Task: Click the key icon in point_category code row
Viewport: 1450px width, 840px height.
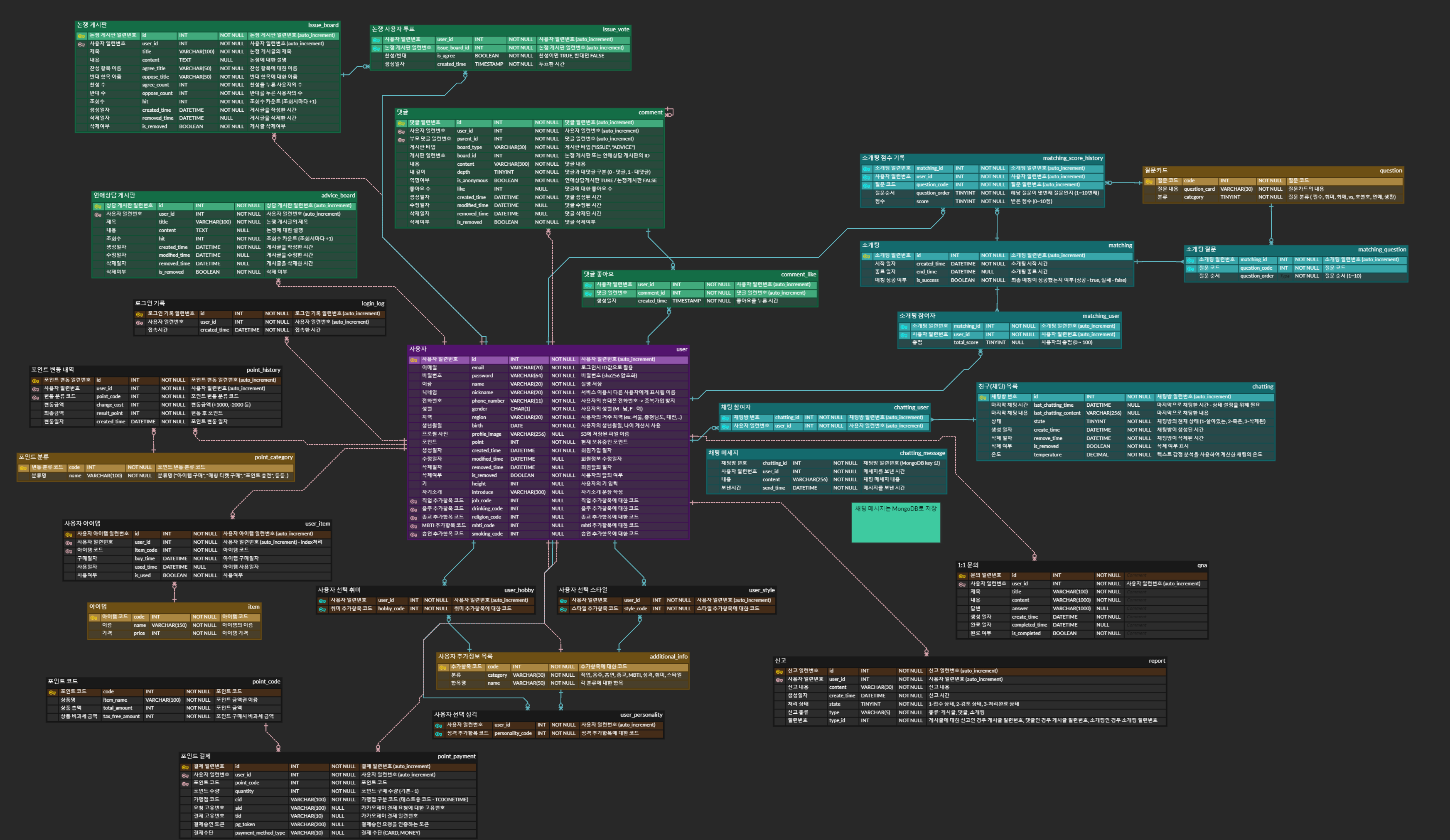Action: (x=23, y=468)
